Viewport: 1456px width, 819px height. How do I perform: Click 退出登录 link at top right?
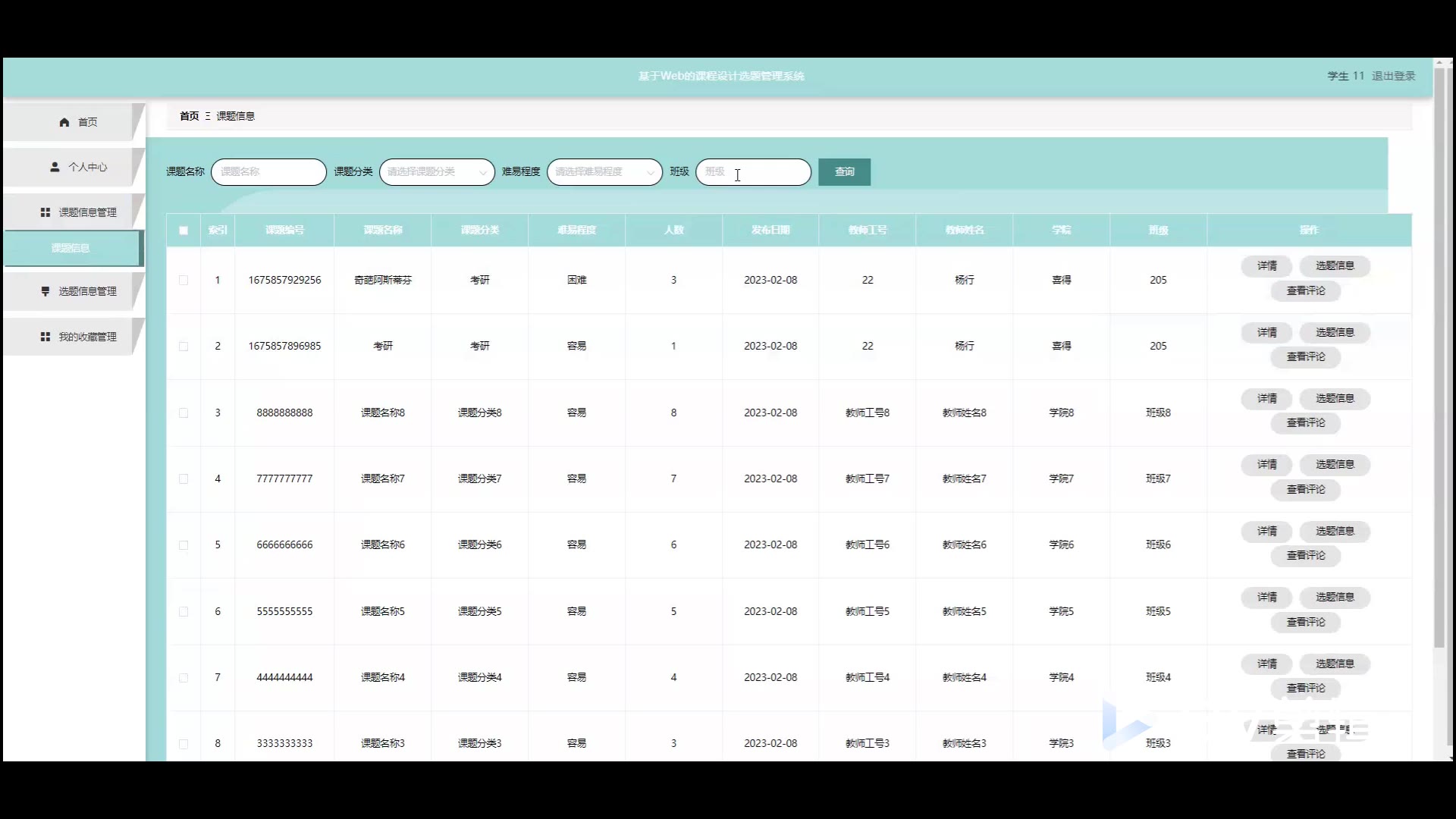point(1393,76)
